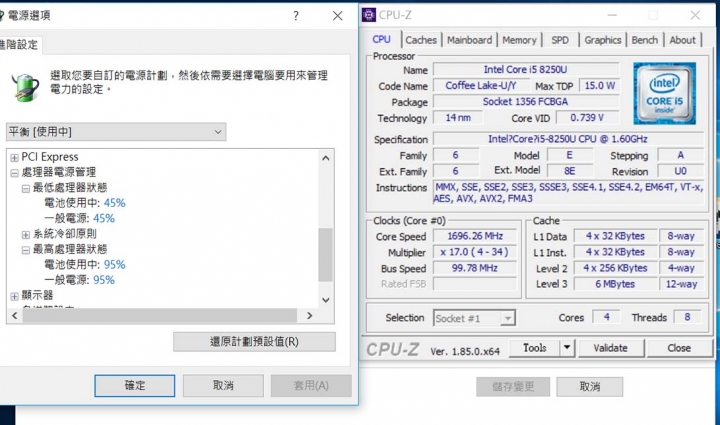720x425 pixels.
Task: Click the Validate button
Action: [611, 348]
